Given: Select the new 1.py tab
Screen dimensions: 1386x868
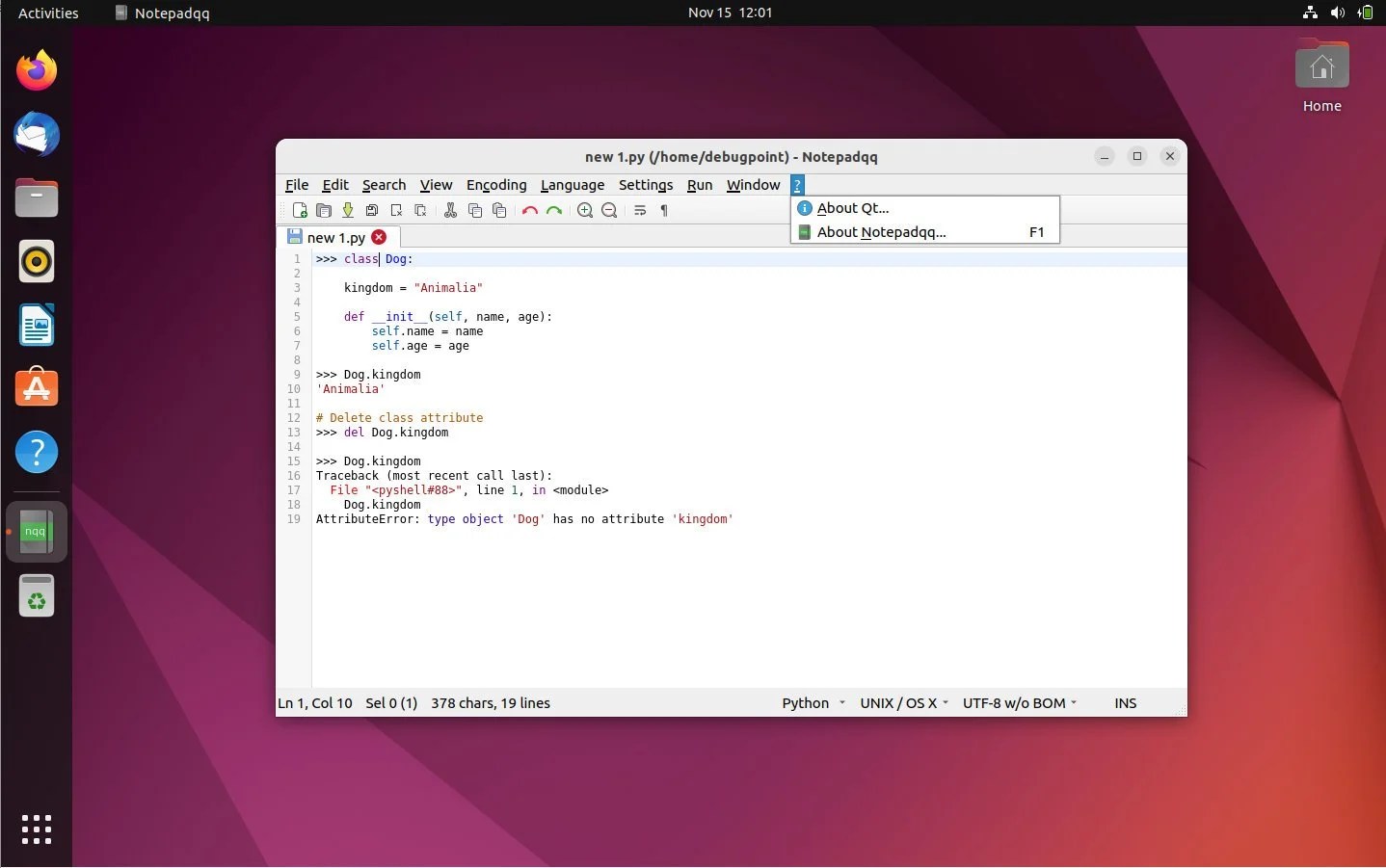Looking at the screenshot, I should point(335,237).
